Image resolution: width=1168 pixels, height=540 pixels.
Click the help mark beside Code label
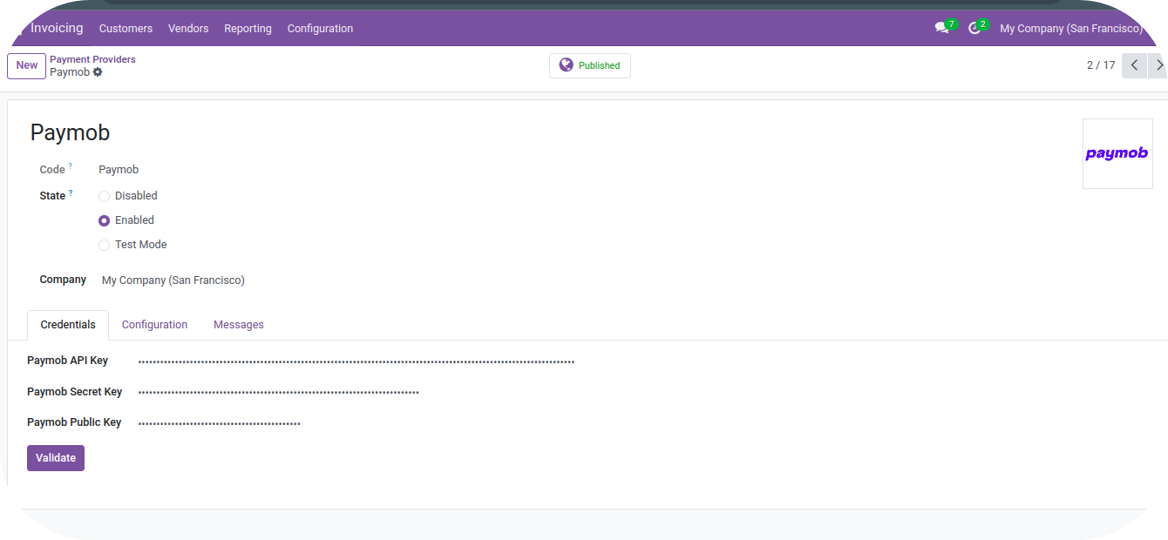coord(70,166)
